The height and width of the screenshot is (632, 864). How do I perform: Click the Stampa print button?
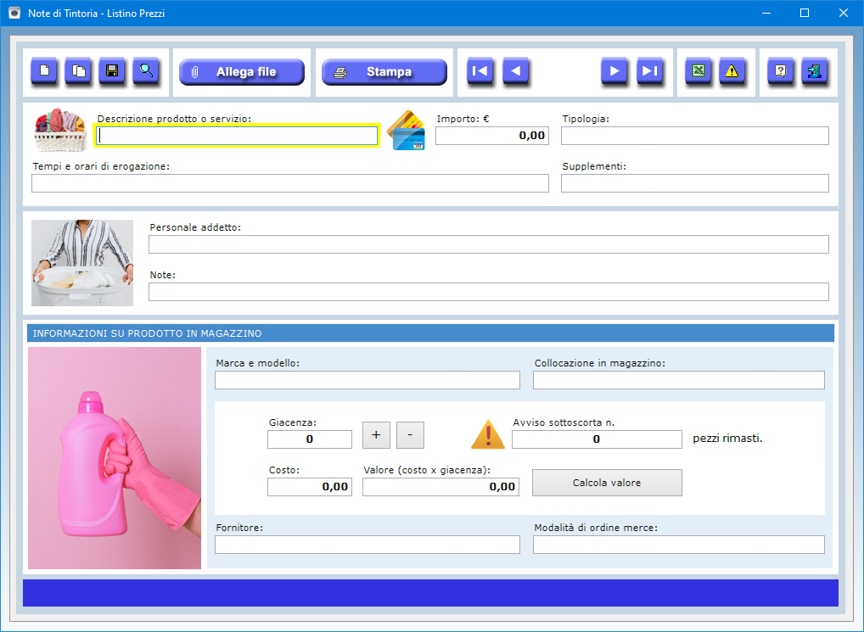tap(384, 72)
